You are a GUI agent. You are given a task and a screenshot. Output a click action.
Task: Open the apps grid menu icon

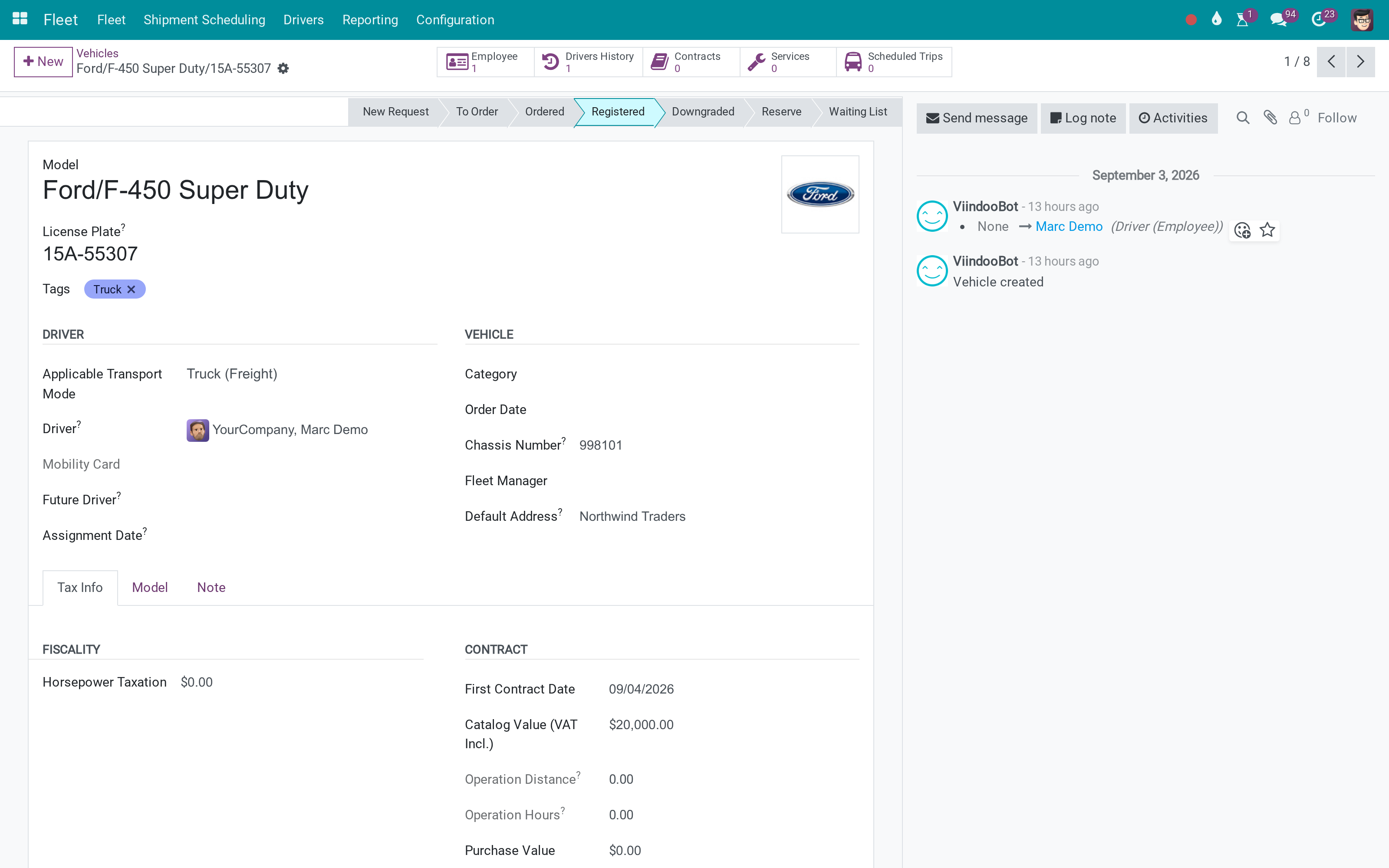coord(20,19)
